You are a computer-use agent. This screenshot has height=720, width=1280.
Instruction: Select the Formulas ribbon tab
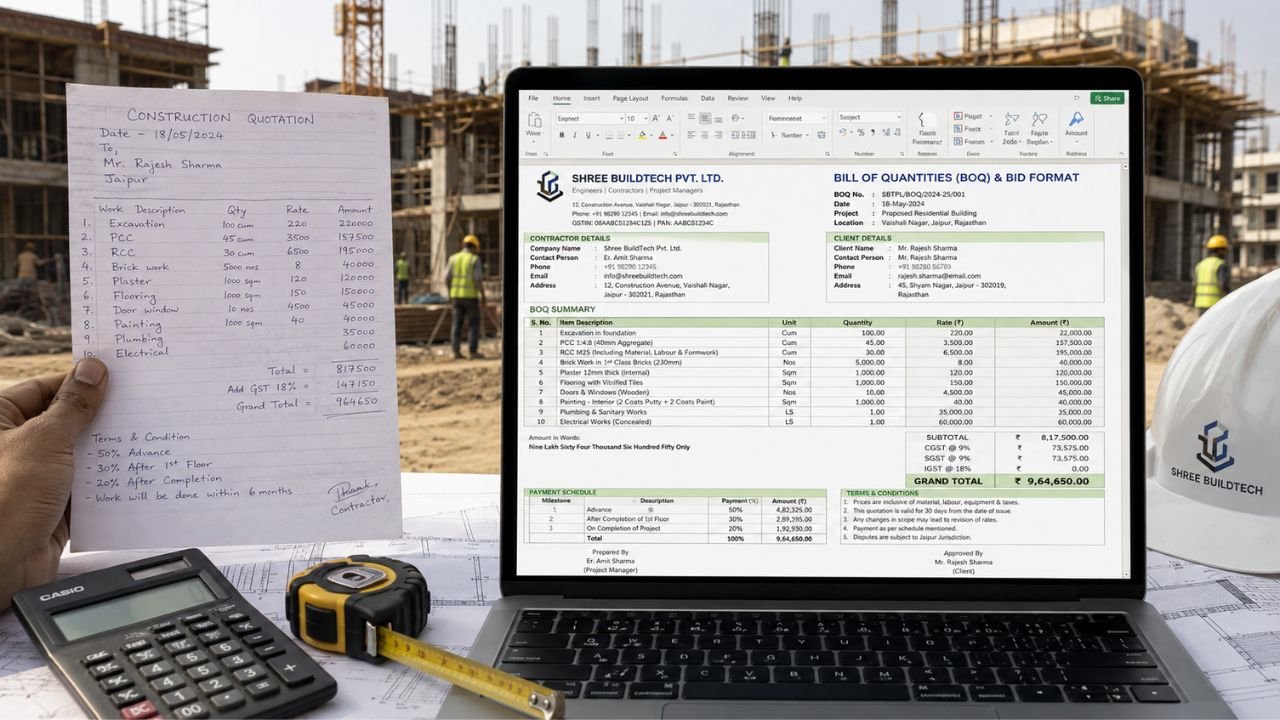(674, 98)
